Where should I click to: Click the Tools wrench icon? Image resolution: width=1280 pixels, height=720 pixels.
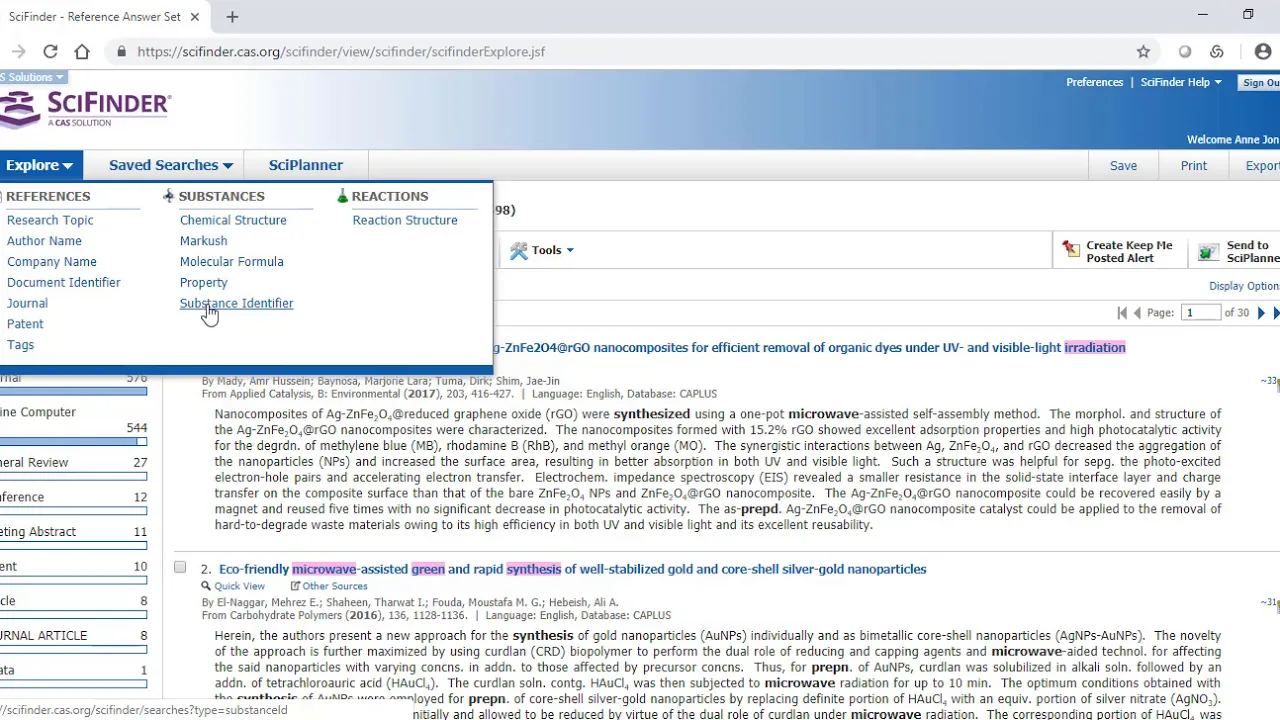coord(518,251)
